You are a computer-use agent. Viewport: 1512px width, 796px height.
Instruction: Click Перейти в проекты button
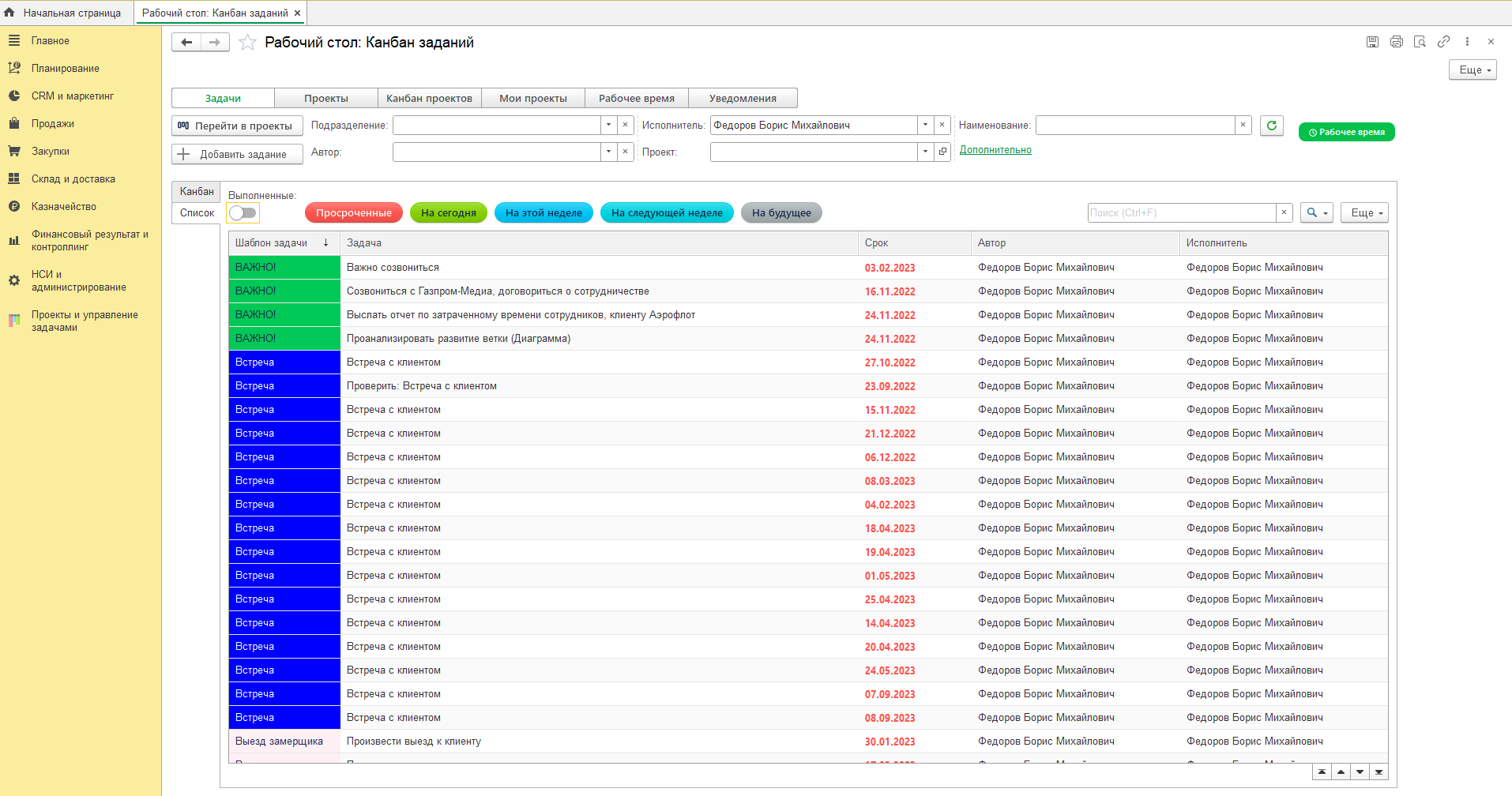[x=237, y=126]
